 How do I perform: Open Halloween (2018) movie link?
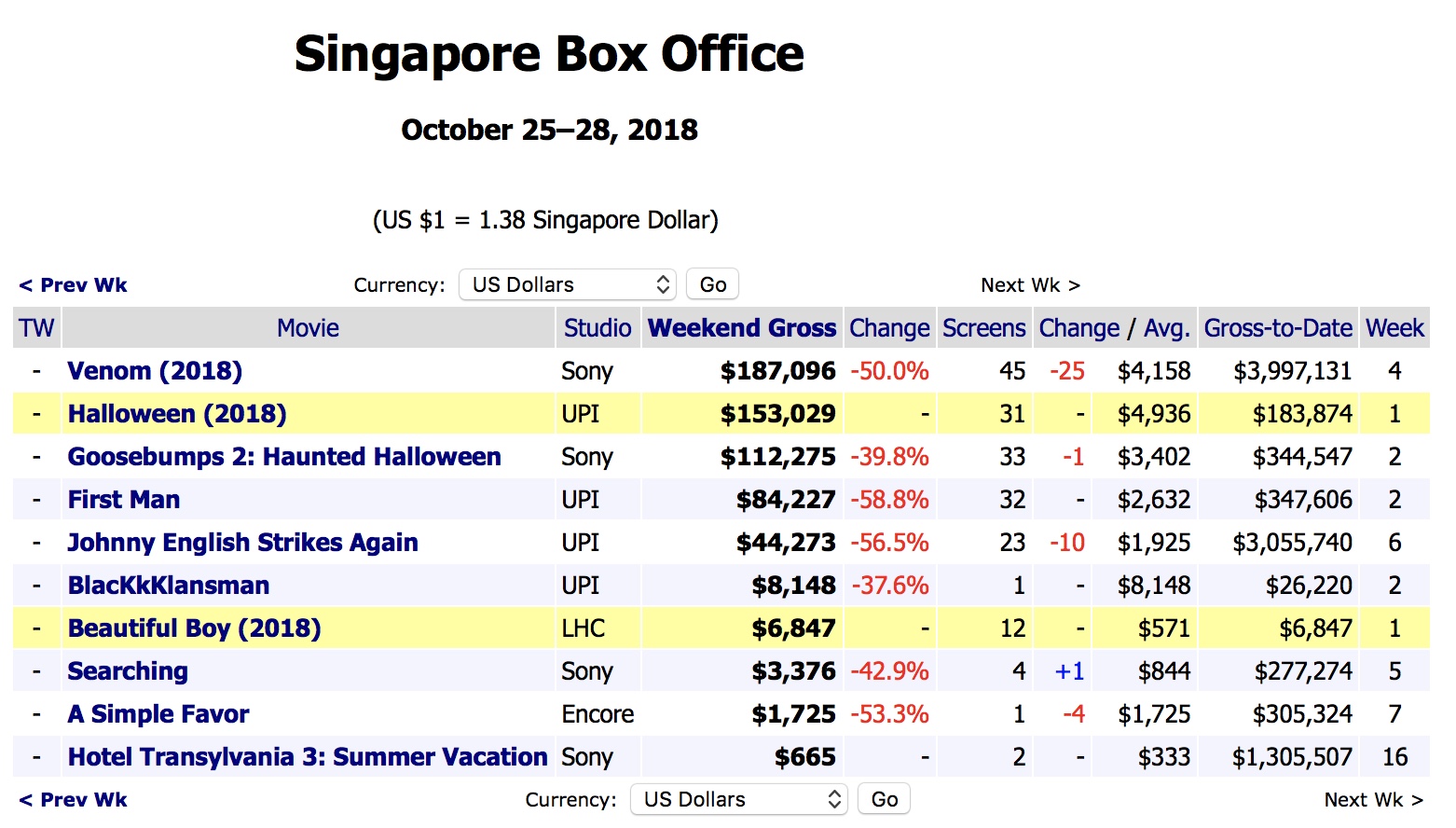point(177,414)
